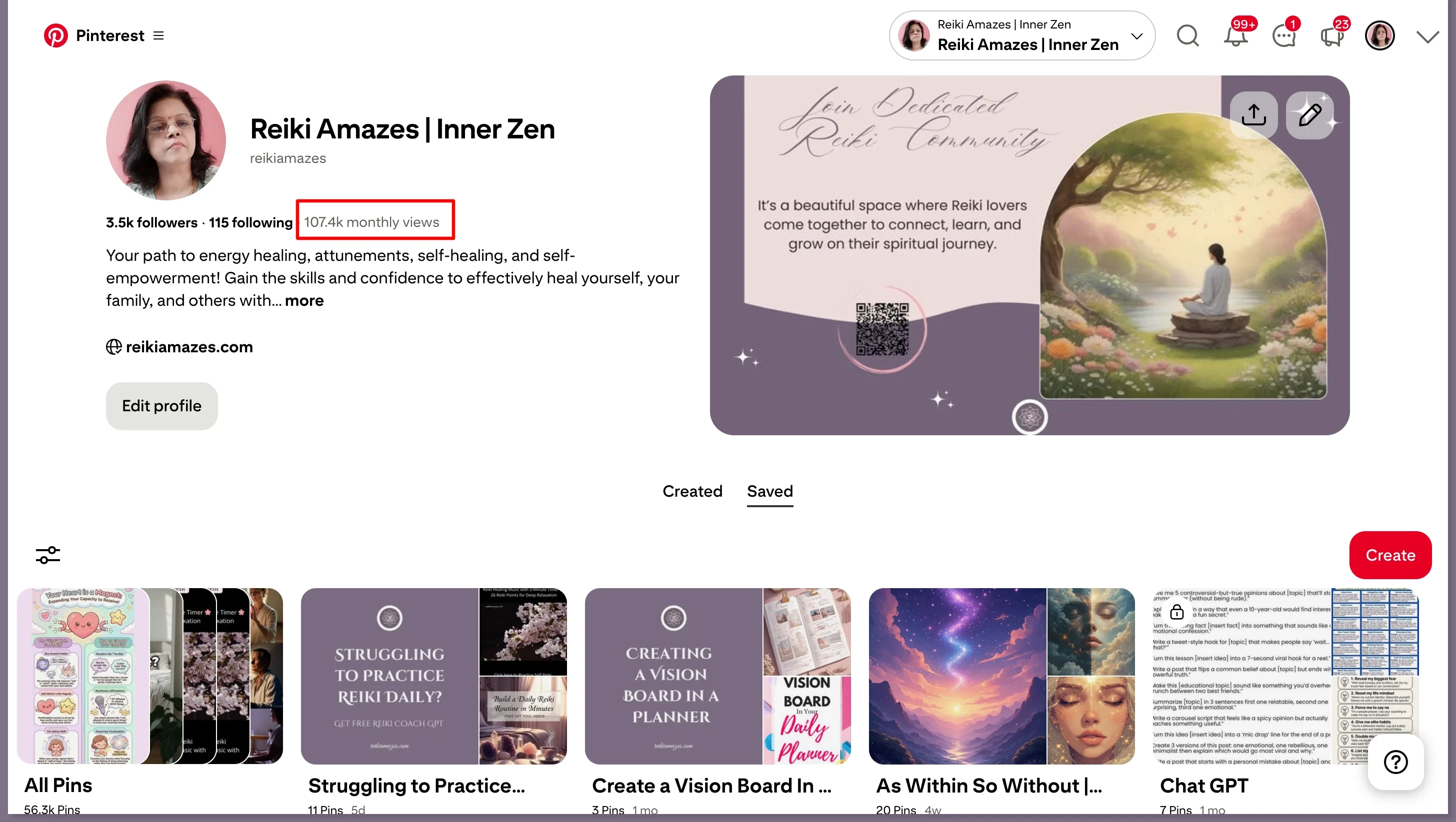
Task: Click the pencil edit cover icon
Action: 1309,115
